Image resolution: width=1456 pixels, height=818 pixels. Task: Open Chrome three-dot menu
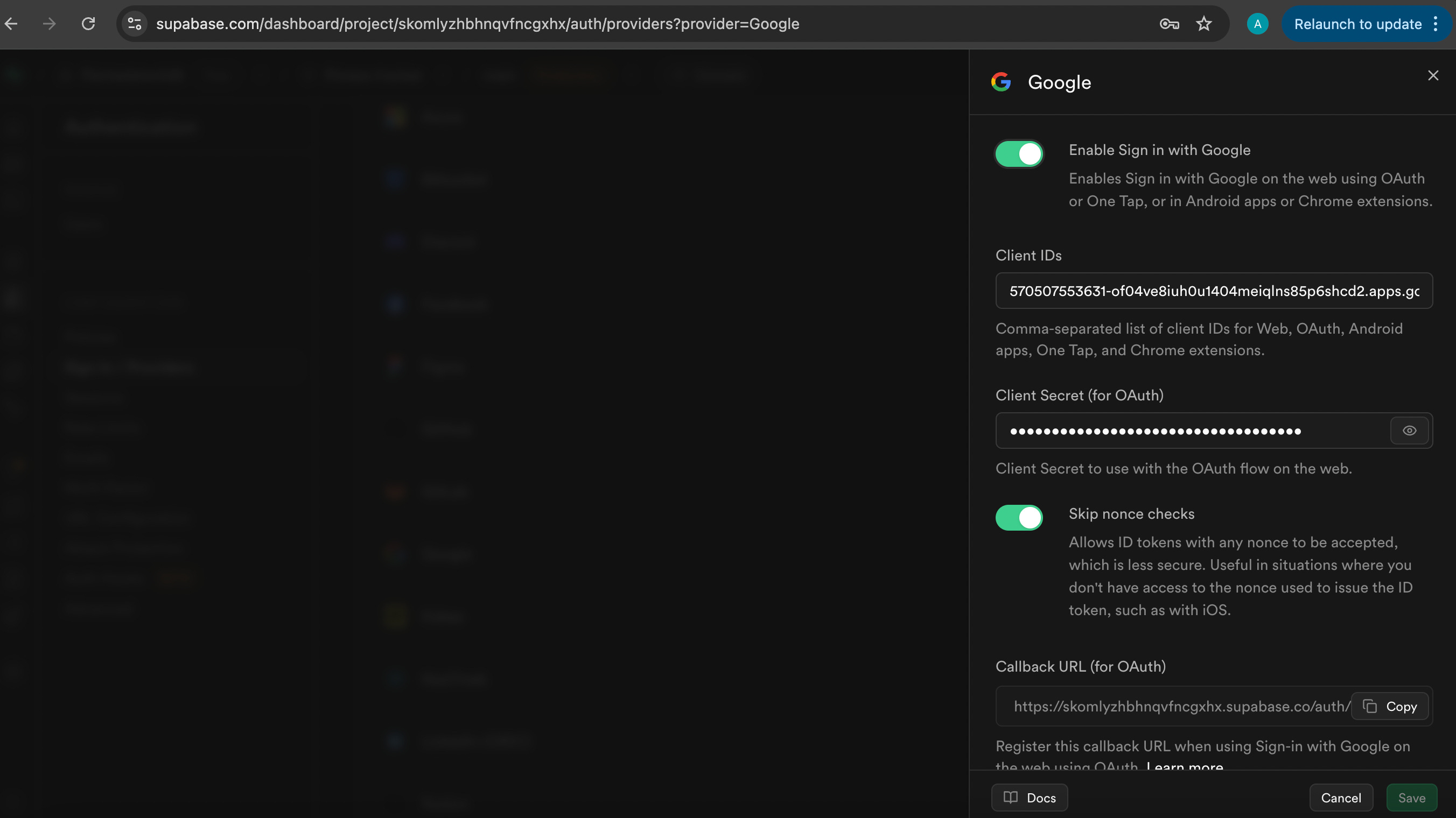1436,24
